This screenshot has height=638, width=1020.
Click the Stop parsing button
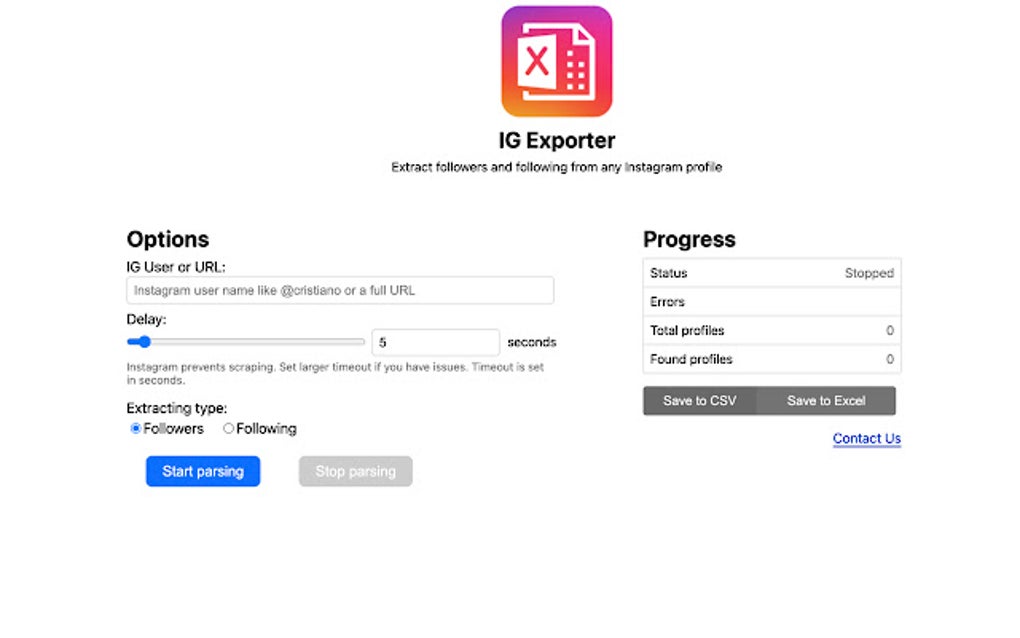pos(355,471)
